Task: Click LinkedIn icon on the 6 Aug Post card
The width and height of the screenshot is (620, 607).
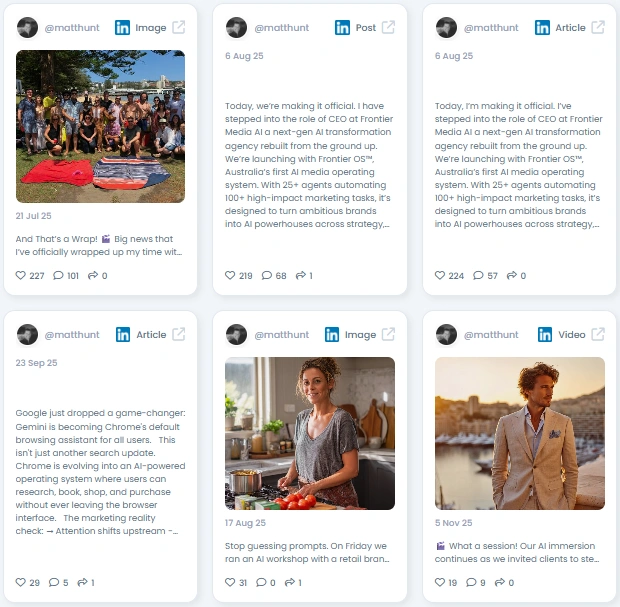Action: coord(342,28)
